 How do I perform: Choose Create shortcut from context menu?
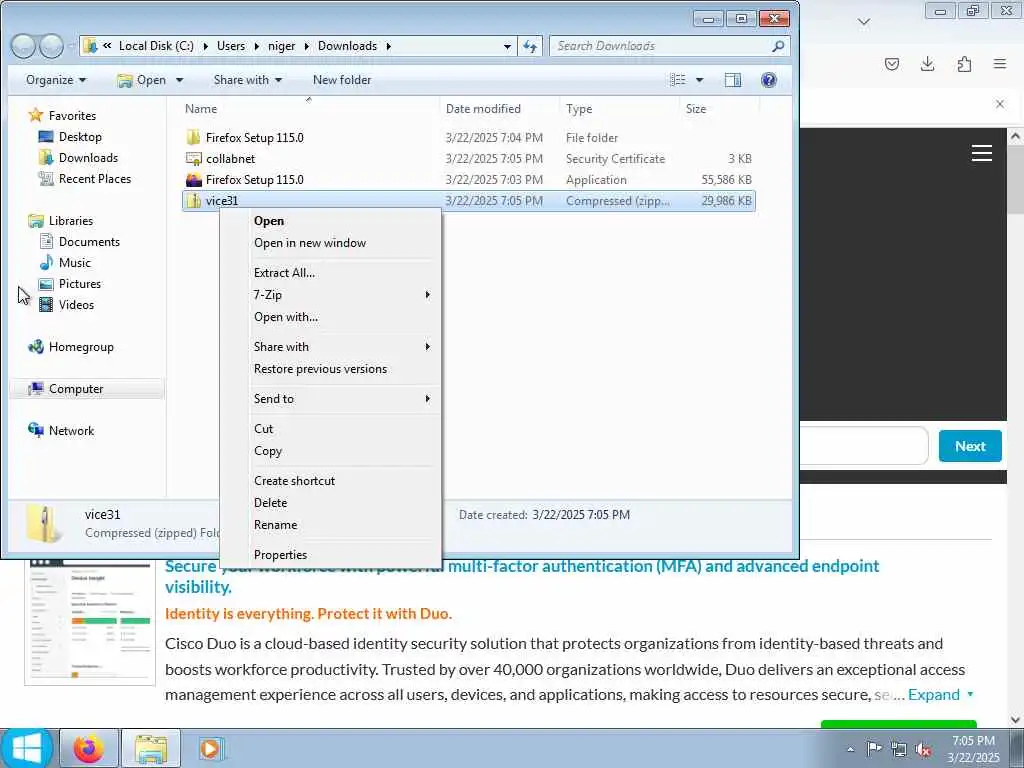(295, 481)
